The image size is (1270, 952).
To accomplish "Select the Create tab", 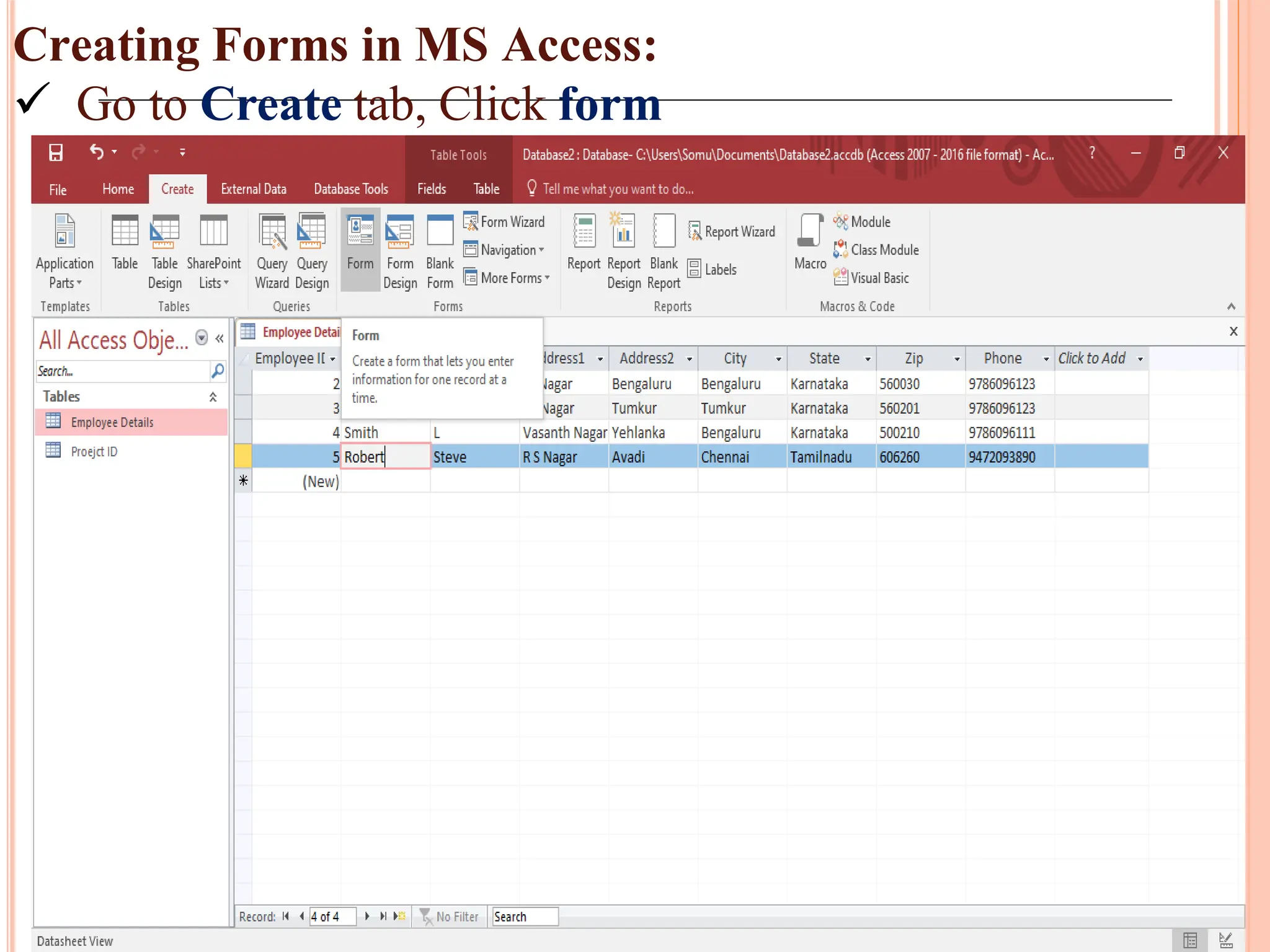I will coord(177,189).
